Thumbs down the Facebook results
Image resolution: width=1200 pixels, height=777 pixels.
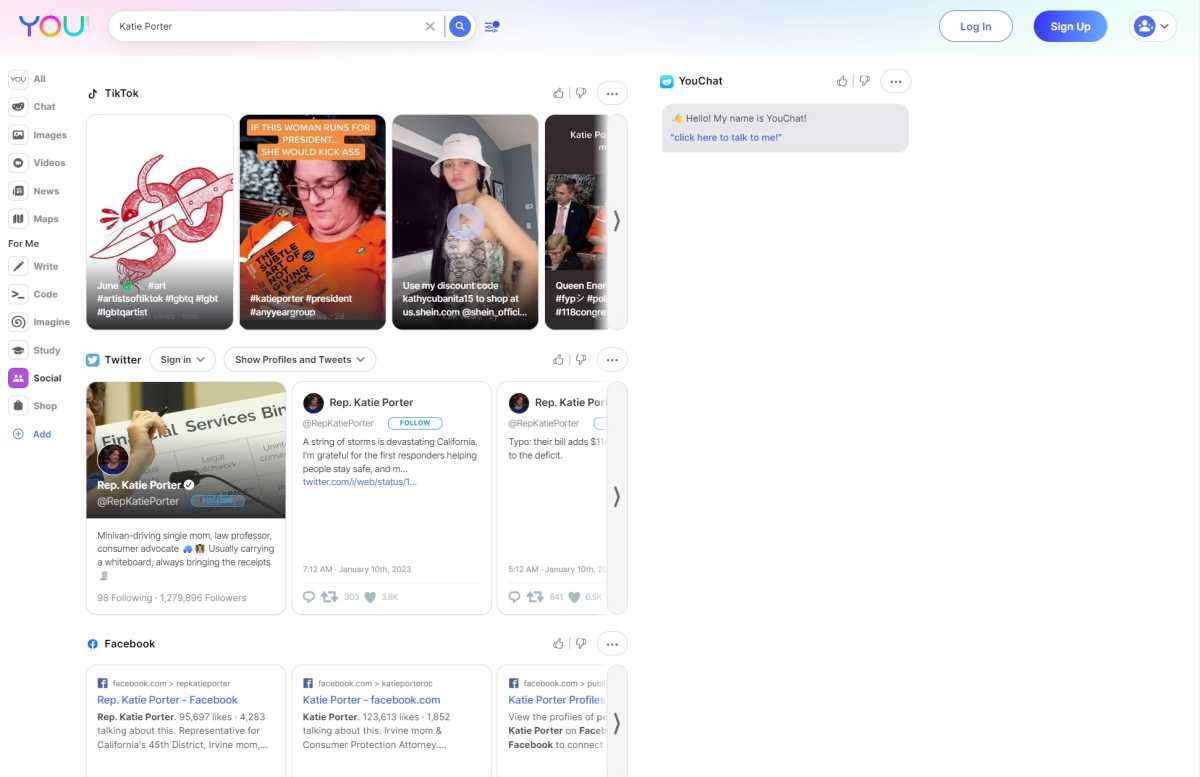580,644
